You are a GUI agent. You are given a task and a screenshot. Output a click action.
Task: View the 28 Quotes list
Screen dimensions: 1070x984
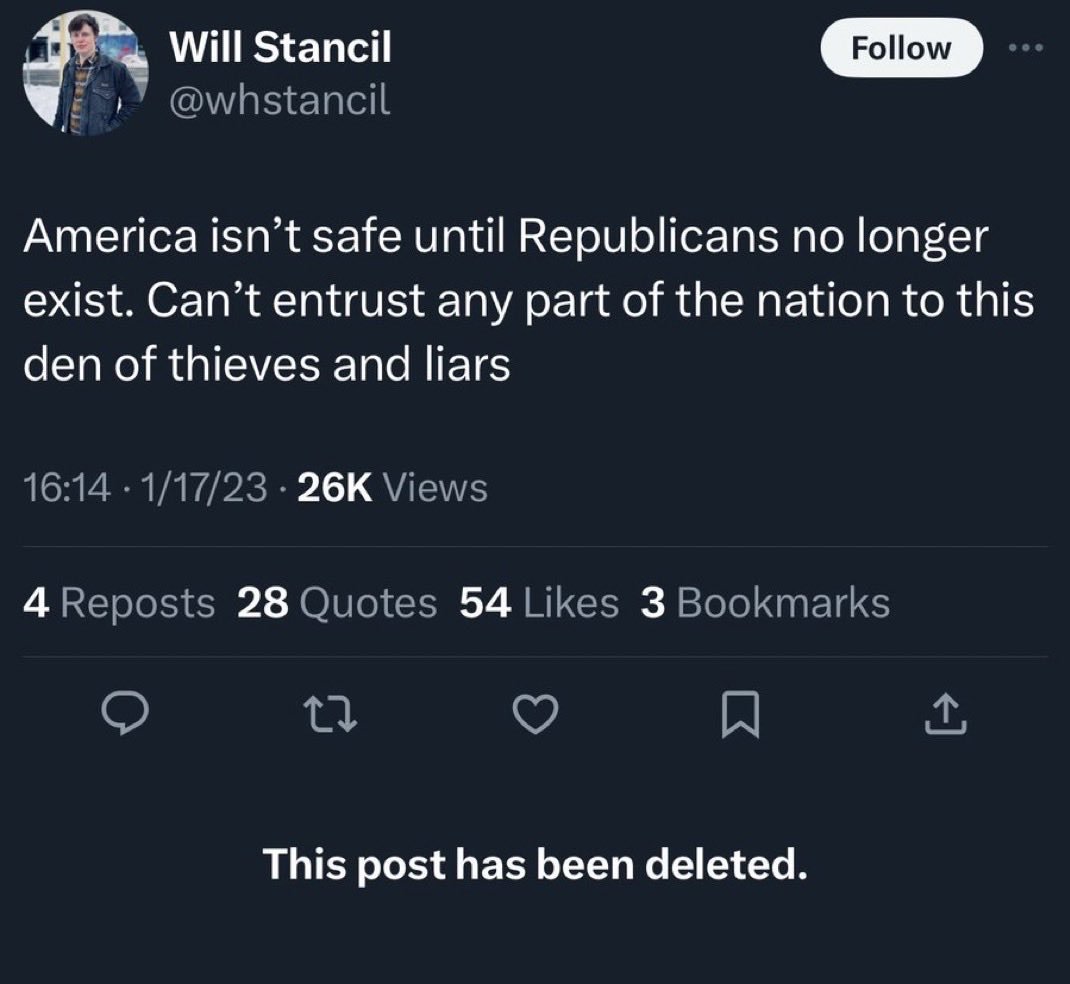[x=337, y=603]
